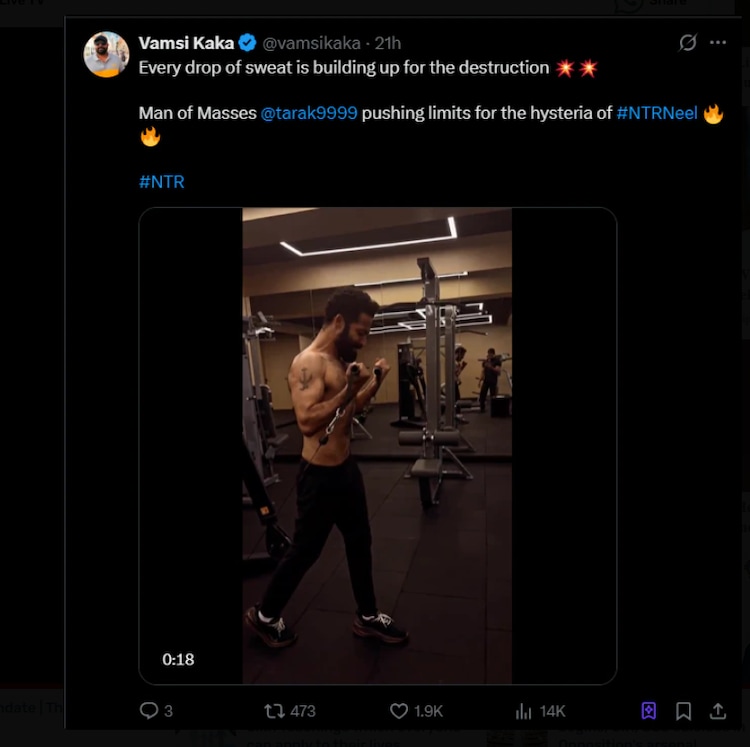Open Vamsi Kaka's profile picture

pos(106,54)
